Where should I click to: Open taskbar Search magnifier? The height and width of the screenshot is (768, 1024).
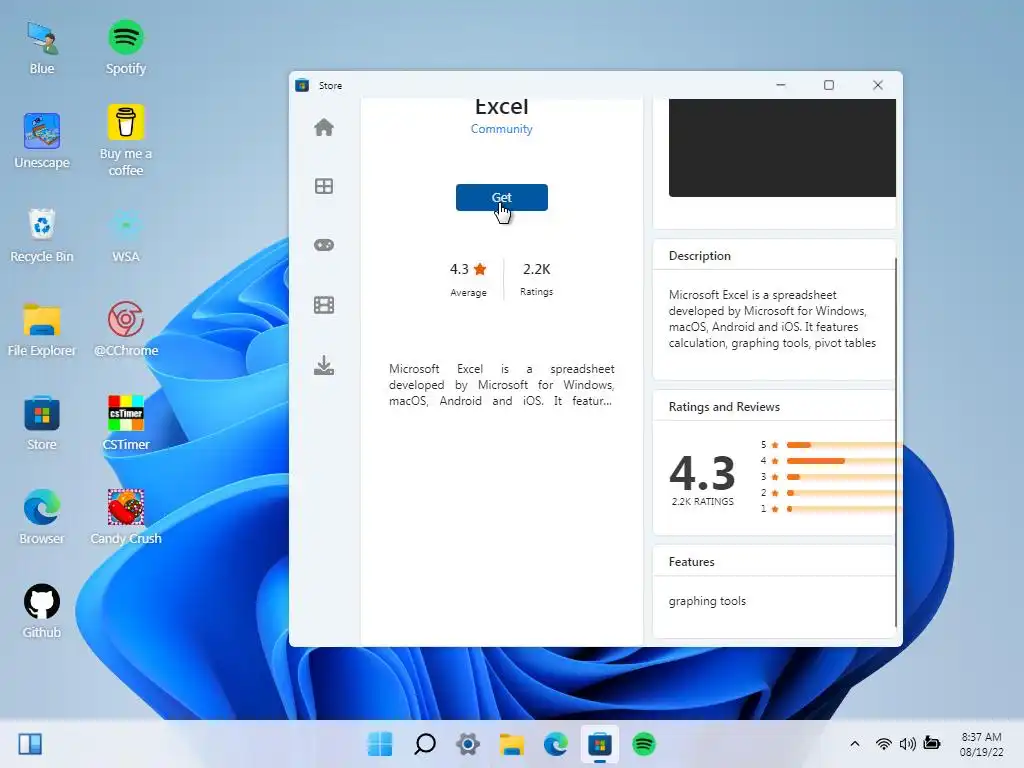click(x=424, y=744)
